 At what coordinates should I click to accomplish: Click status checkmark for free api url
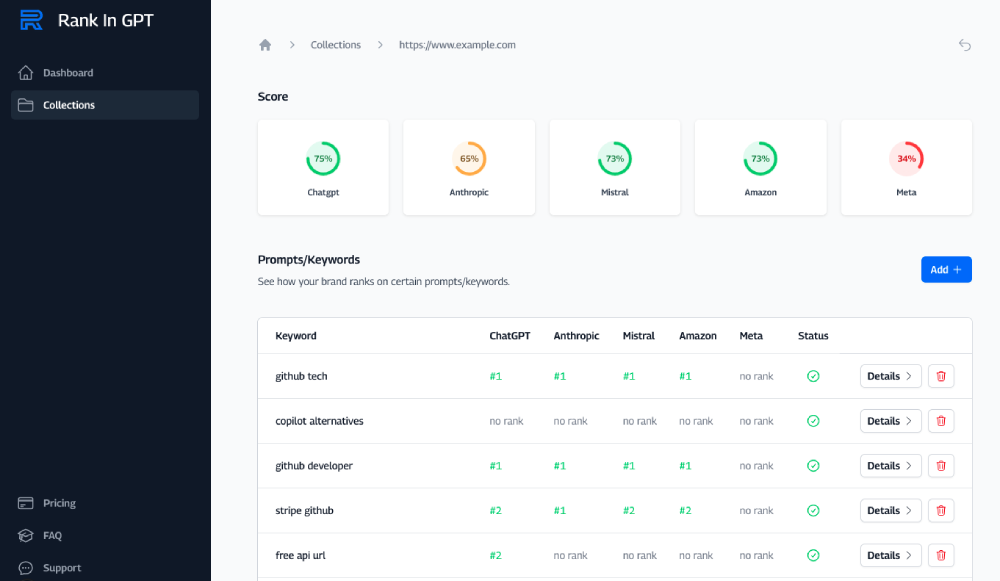(x=813, y=555)
